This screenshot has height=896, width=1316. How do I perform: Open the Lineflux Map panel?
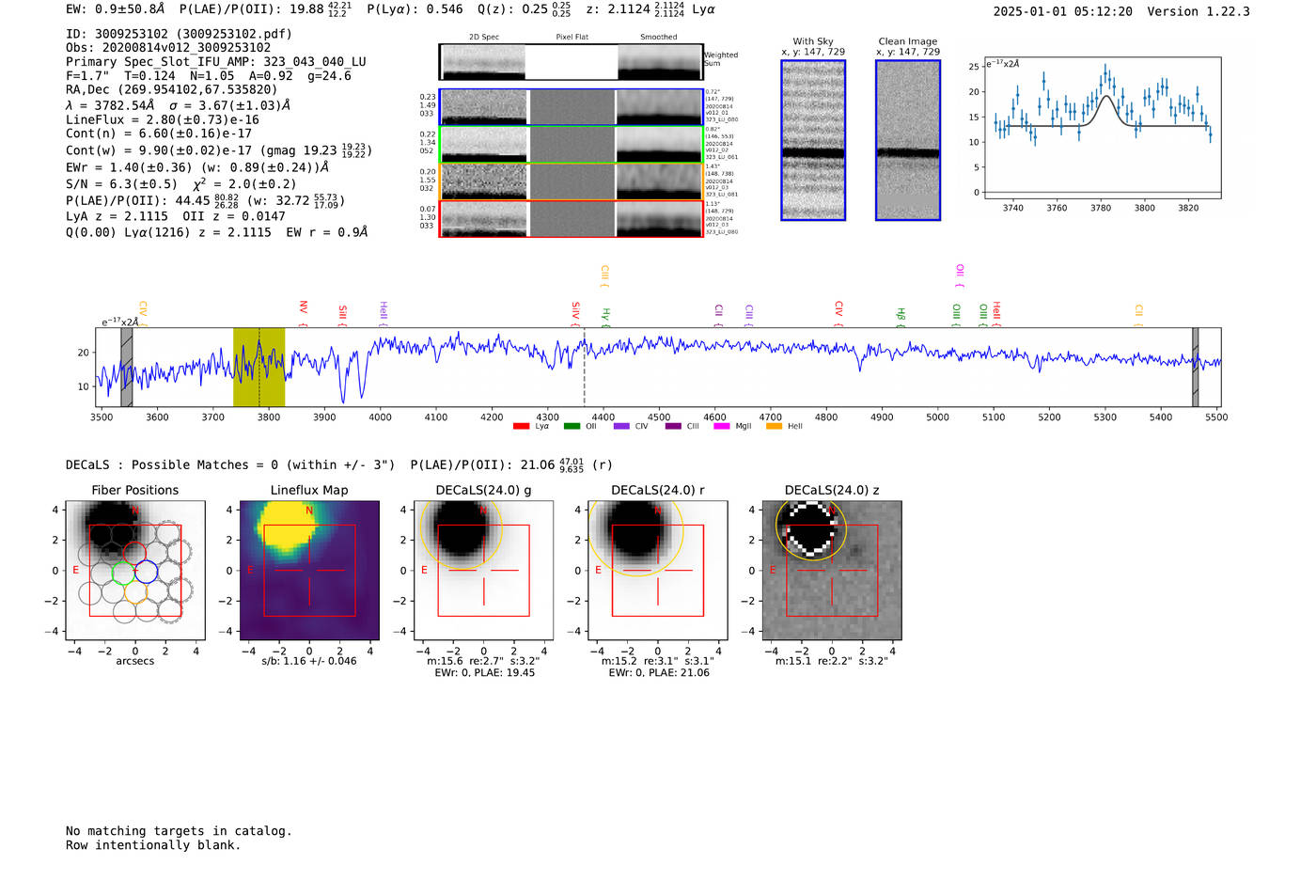(309, 571)
